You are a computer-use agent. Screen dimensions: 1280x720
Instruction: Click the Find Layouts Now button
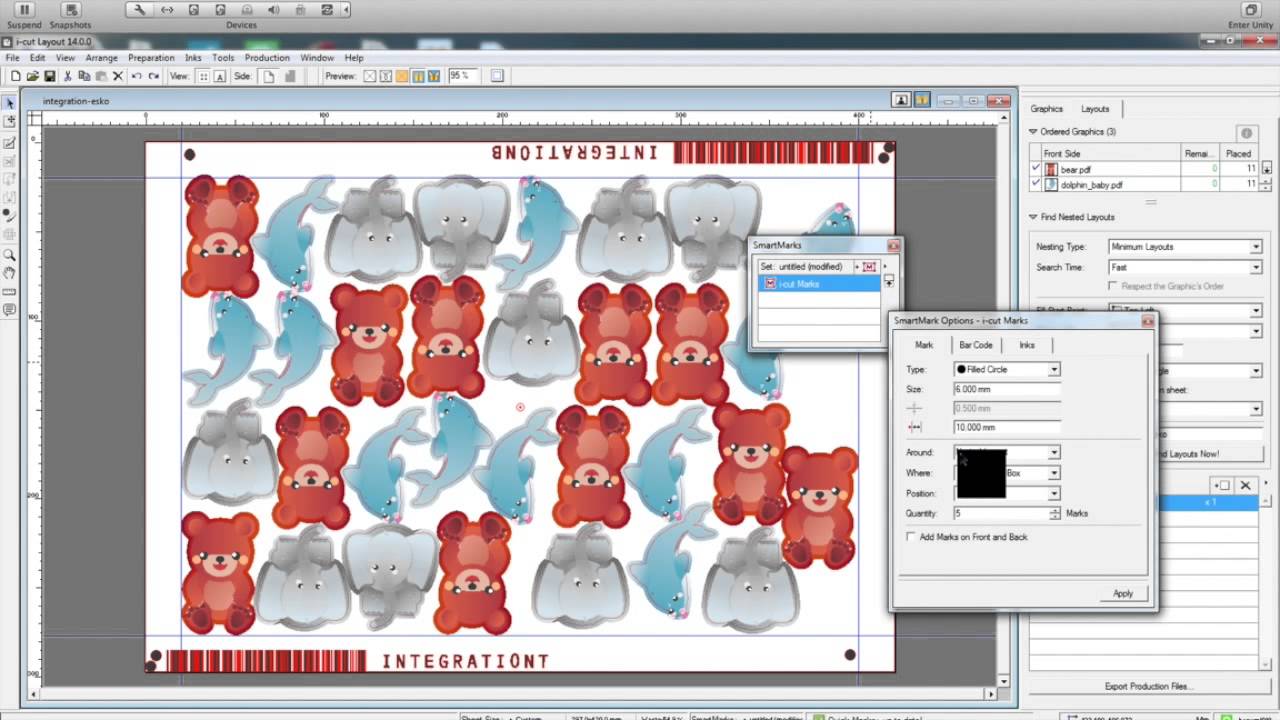[1188, 454]
